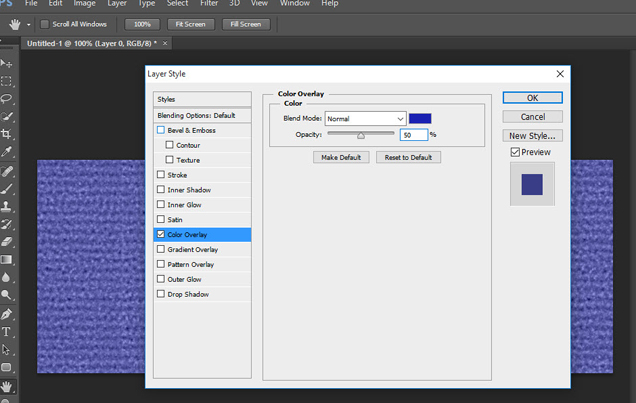The image size is (636, 403).
Task: Switch to the Untitled-1 document tab
Action: click(x=92, y=44)
